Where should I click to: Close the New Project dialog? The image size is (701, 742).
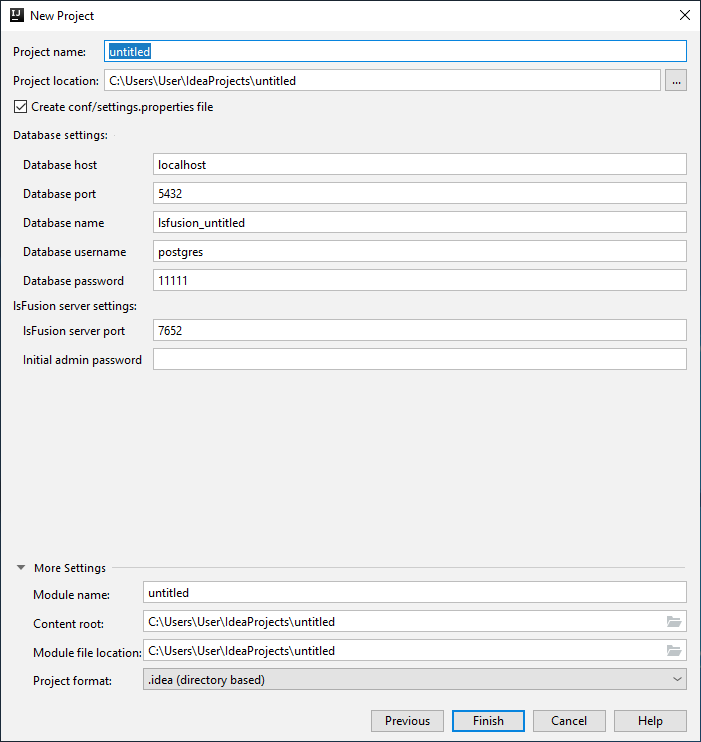(x=684, y=16)
